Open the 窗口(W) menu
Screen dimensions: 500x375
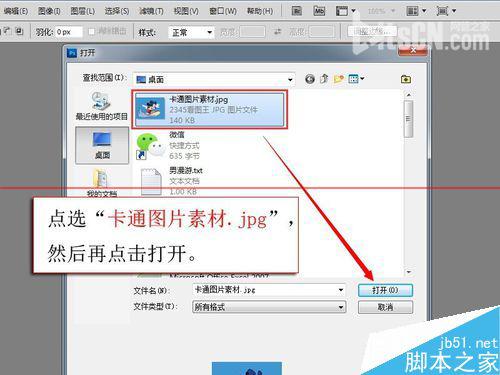tap(222, 11)
